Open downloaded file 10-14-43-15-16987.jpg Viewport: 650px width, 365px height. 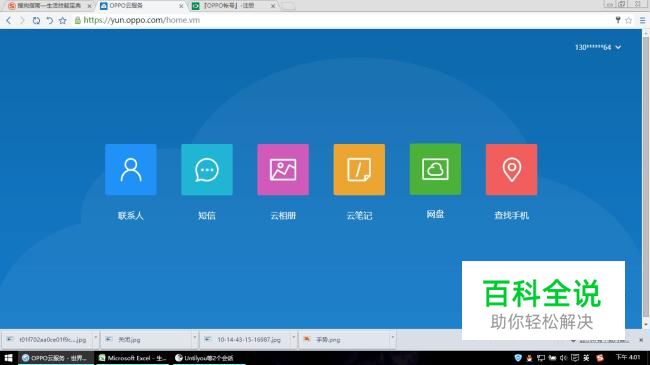(245, 340)
